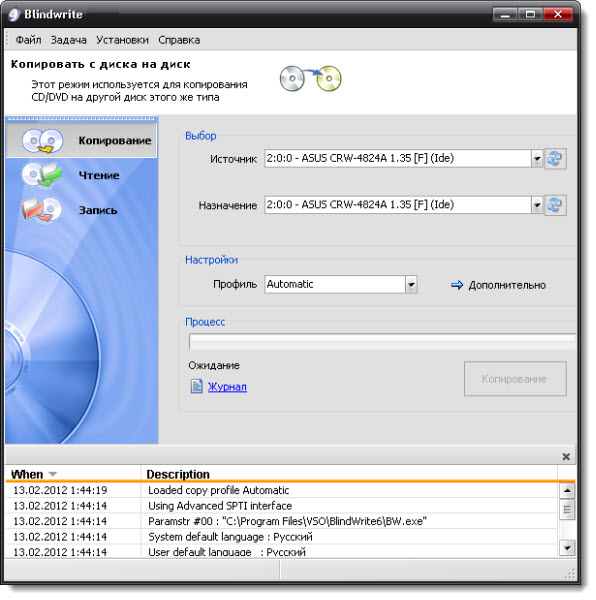This screenshot has width=596, height=600.
Task: Close the log panel with X
Action: [566, 457]
